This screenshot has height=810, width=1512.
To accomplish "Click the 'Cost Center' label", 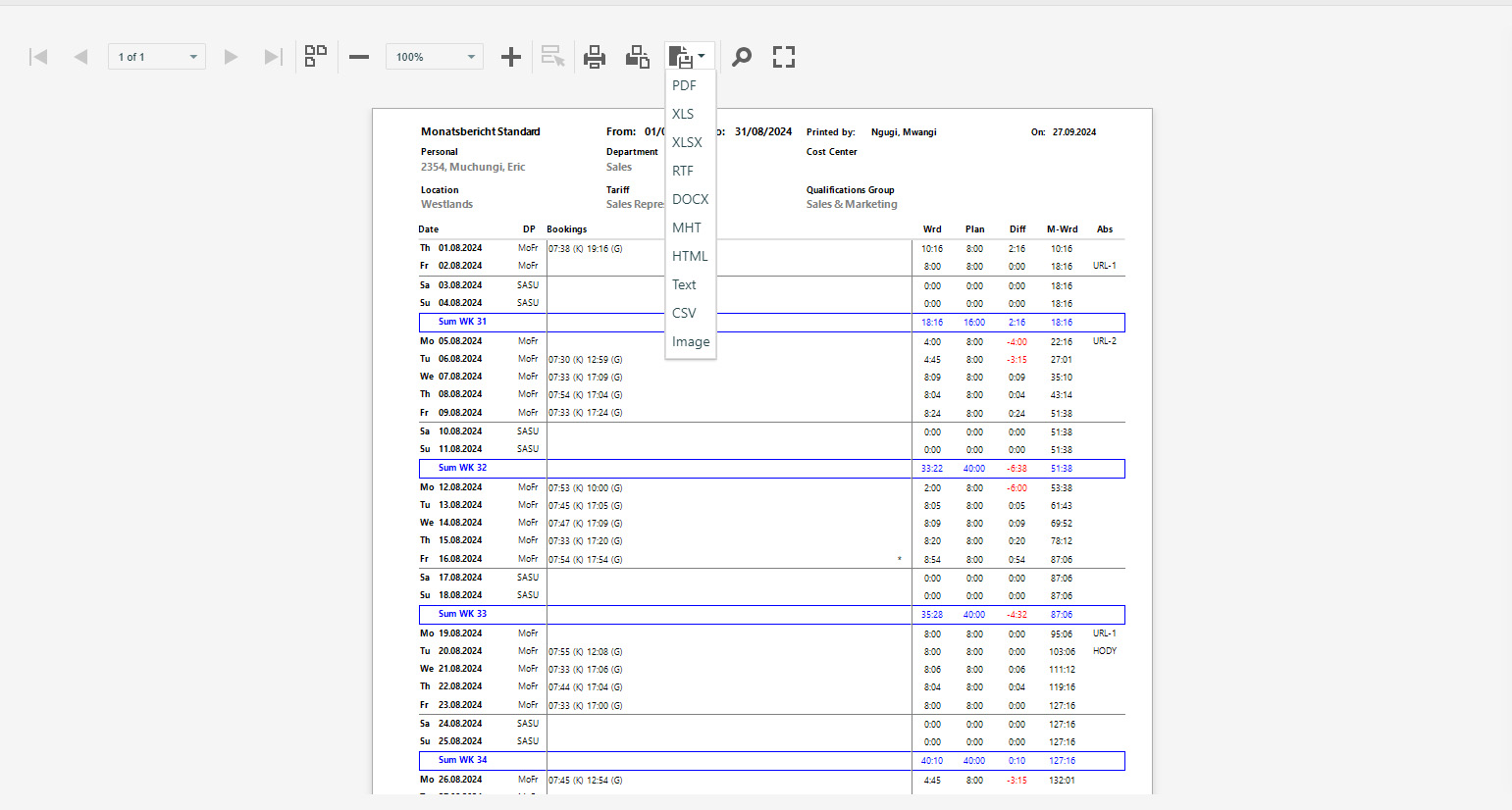I will click(832, 152).
